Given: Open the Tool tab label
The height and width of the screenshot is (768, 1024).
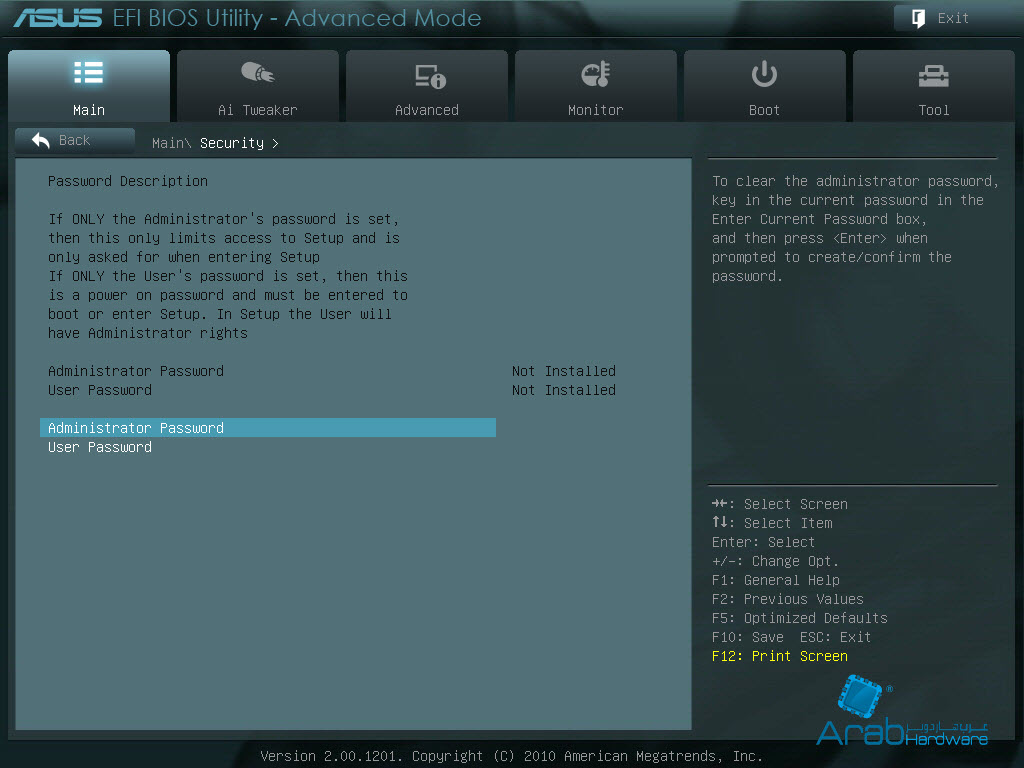Looking at the screenshot, I should pyautogui.click(x=933, y=110).
